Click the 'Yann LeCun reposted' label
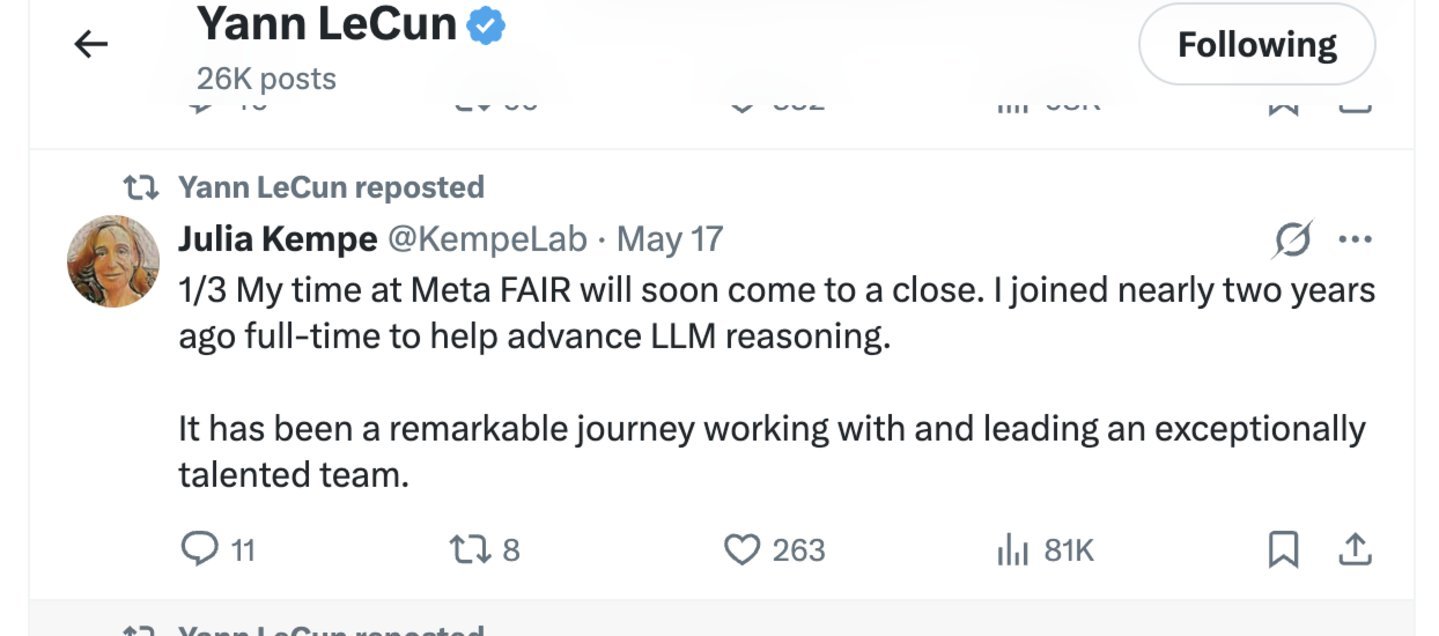The height and width of the screenshot is (636, 1439). click(331, 187)
